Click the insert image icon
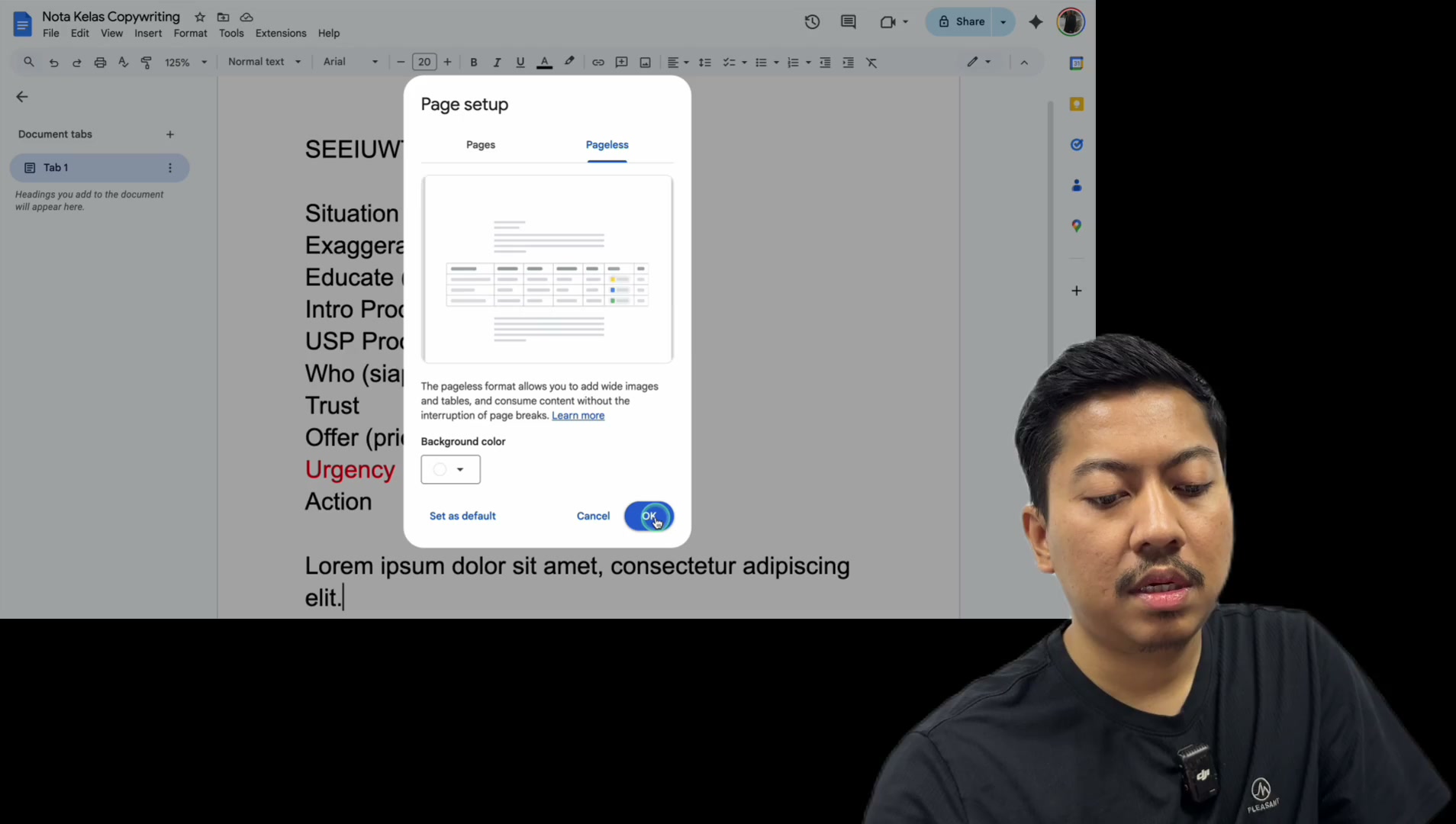Viewport: 1456px width, 824px height. click(x=646, y=63)
